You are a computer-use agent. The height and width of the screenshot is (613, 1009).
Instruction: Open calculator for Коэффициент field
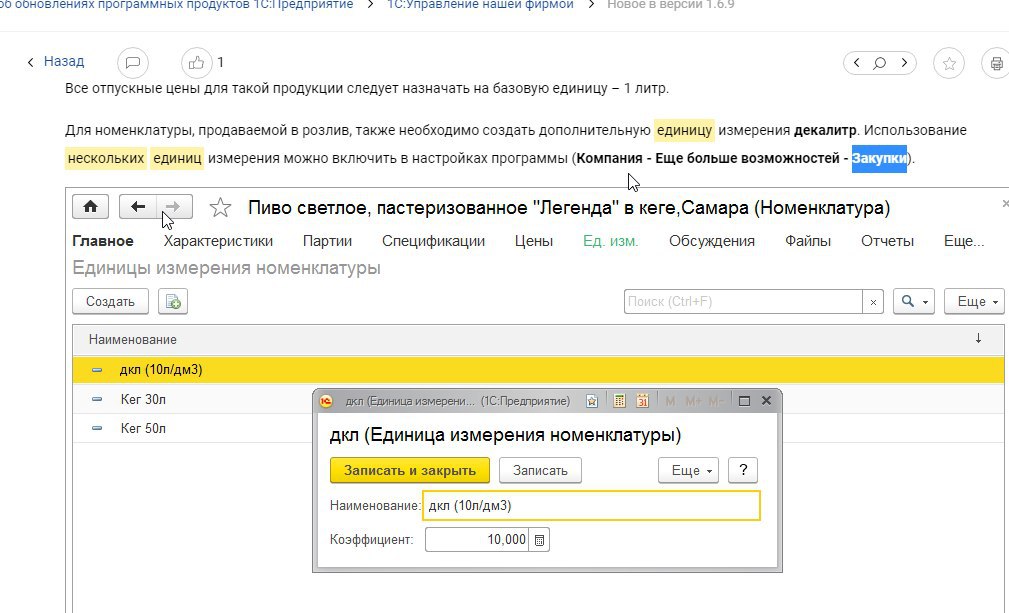539,540
